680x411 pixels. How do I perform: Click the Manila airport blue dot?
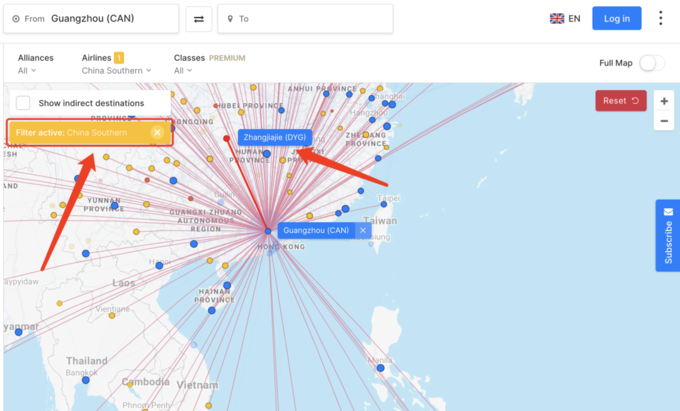[380, 368]
